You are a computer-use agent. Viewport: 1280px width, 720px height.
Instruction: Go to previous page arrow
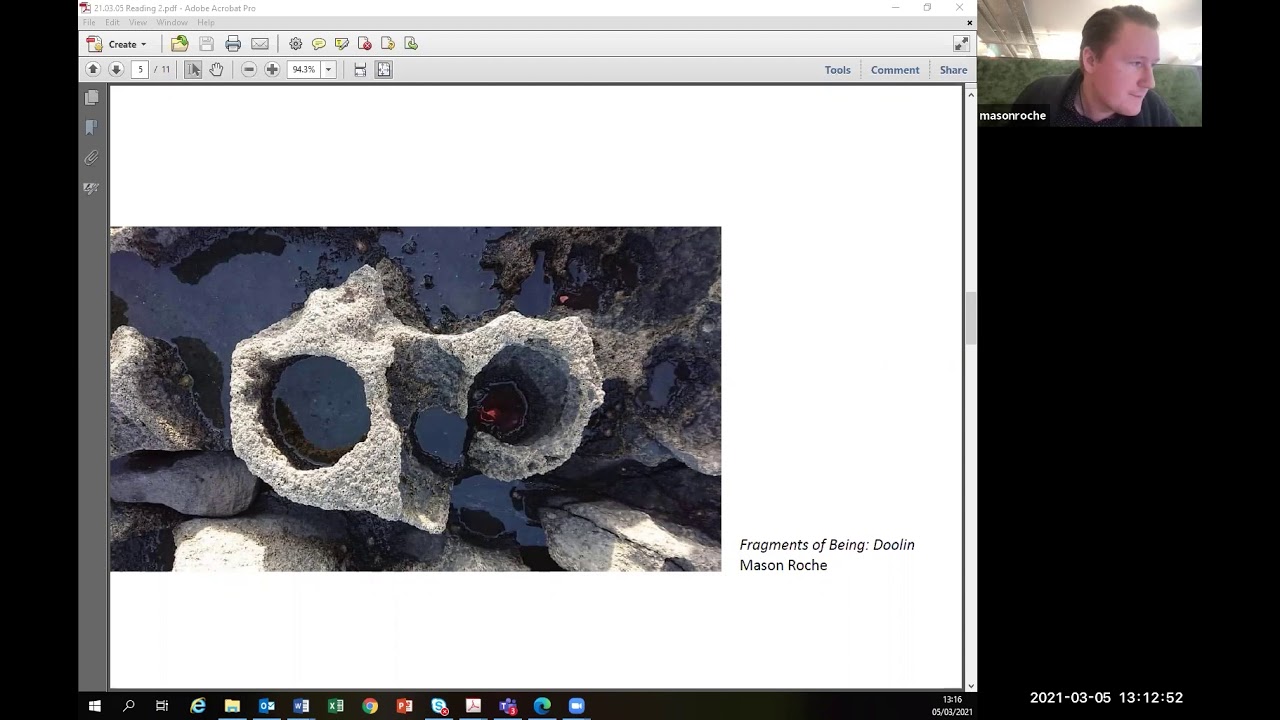point(93,69)
